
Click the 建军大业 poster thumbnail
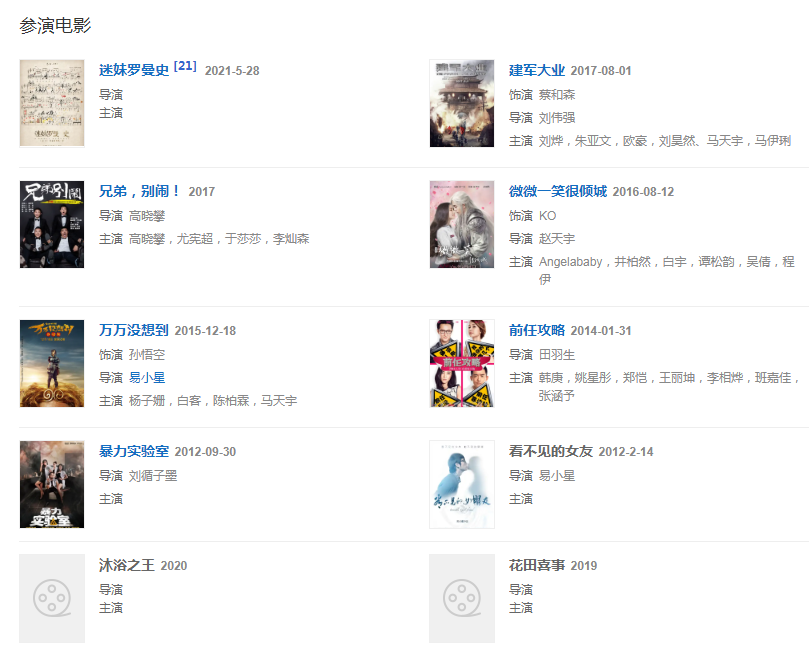(462, 103)
